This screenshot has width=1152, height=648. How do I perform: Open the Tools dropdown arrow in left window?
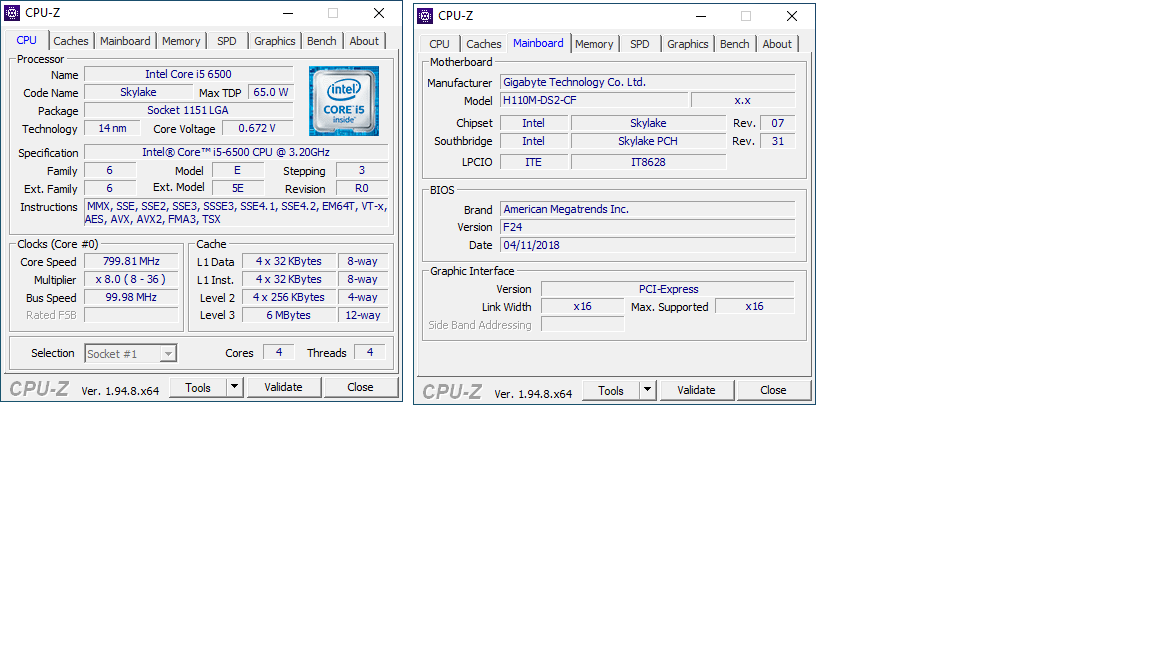[234, 387]
